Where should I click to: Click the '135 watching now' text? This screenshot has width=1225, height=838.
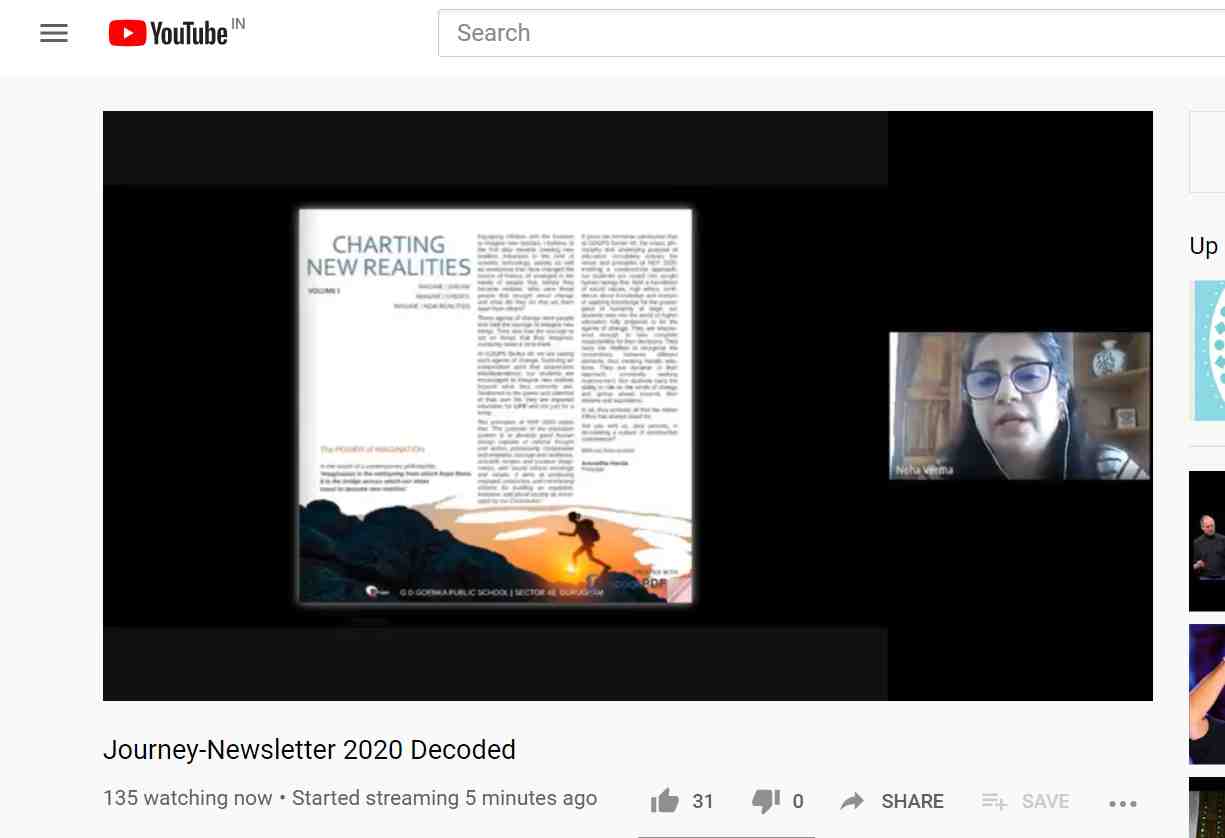click(x=188, y=798)
